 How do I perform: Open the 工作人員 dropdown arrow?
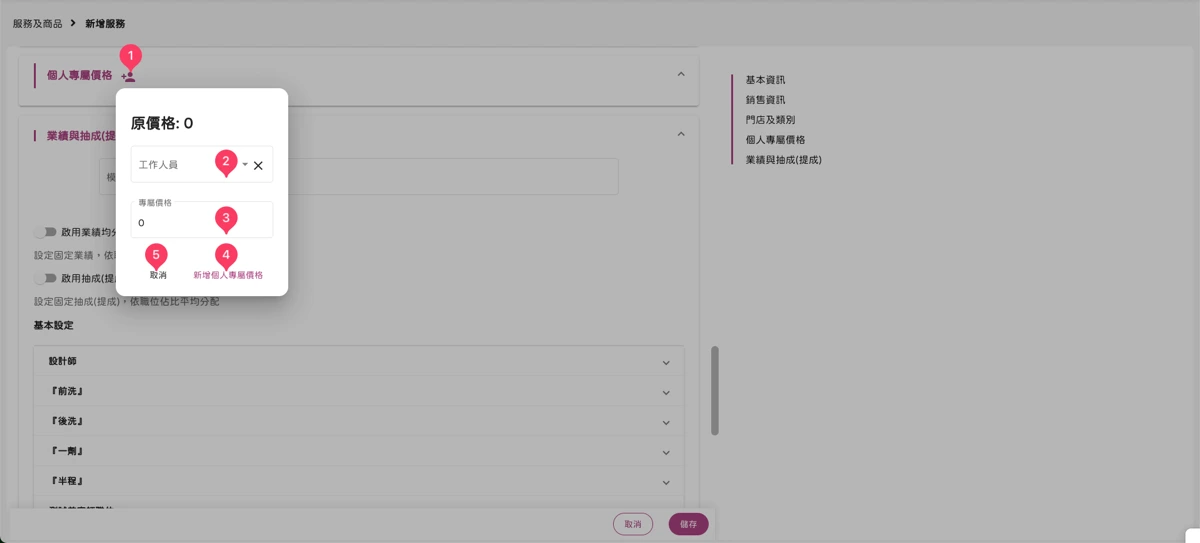tap(245, 165)
